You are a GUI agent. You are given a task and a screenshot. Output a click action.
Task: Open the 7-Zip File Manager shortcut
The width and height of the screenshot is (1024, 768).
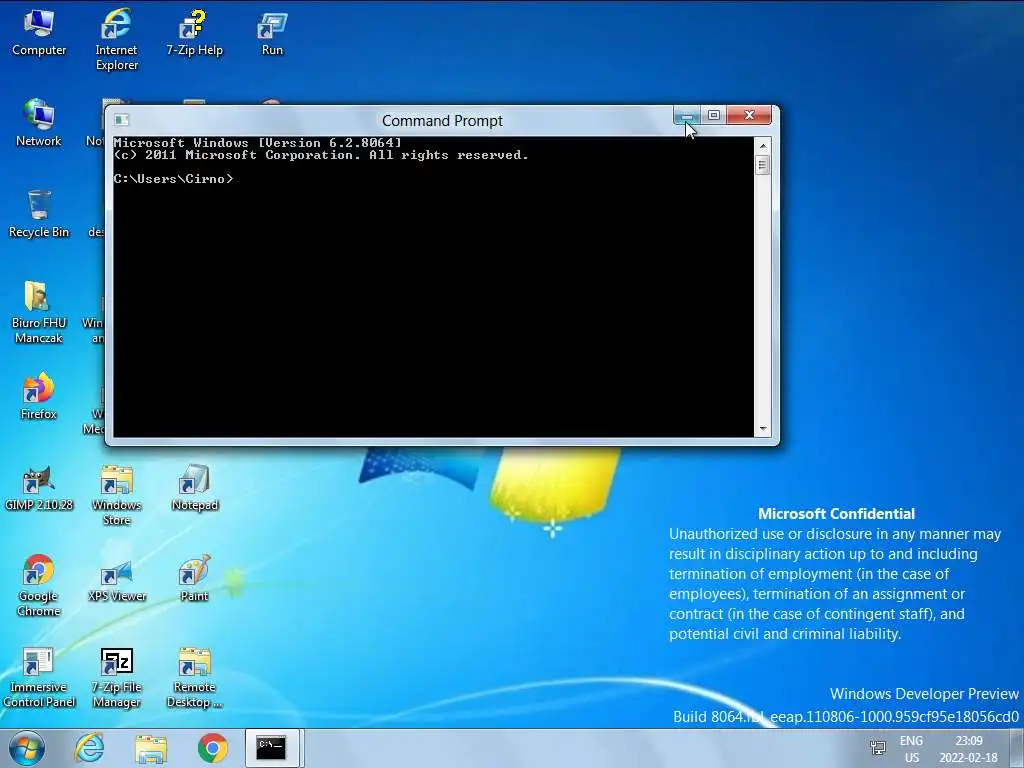tap(116, 677)
